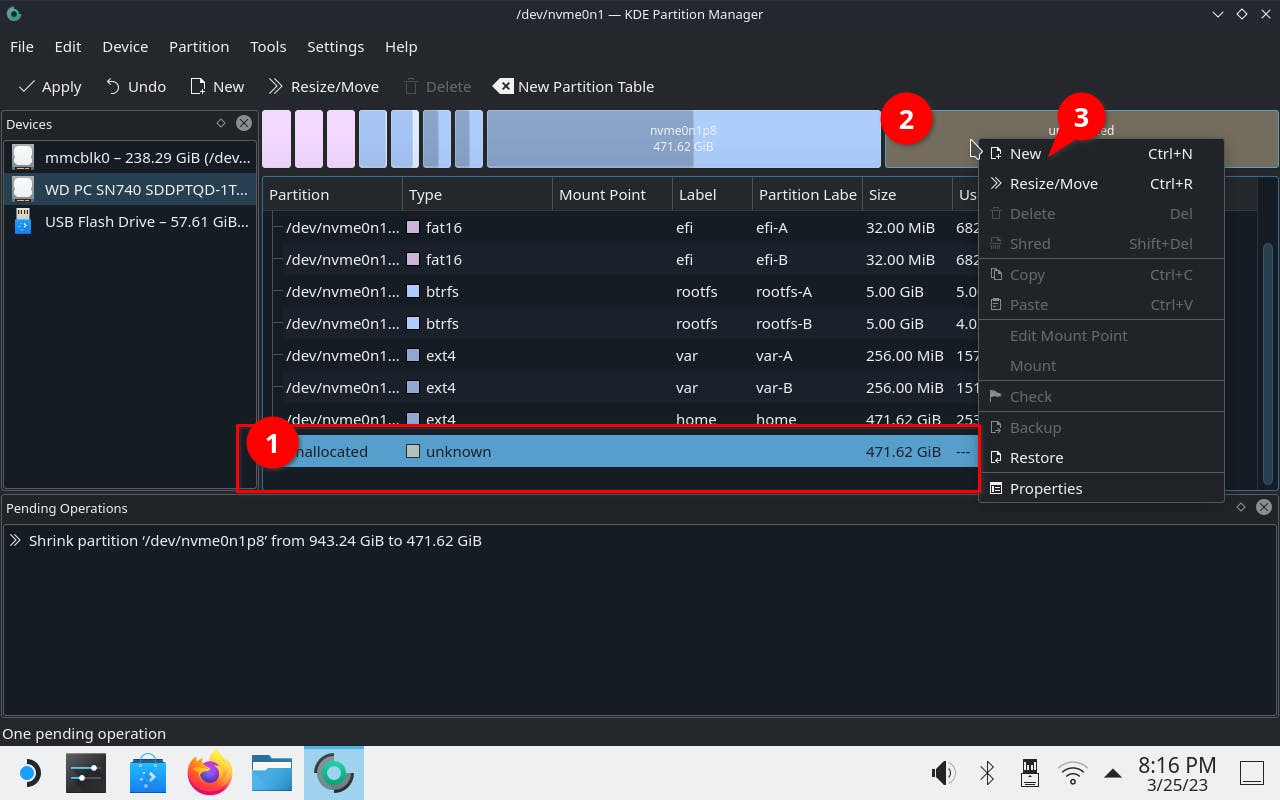The width and height of the screenshot is (1280, 800).
Task: Select the efi-B partition row
Action: (x=620, y=259)
